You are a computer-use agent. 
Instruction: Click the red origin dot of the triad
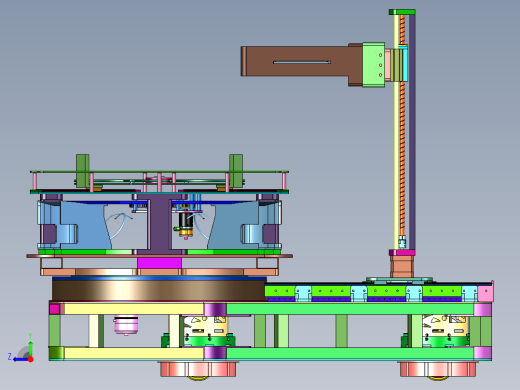[x=31, y=359]
